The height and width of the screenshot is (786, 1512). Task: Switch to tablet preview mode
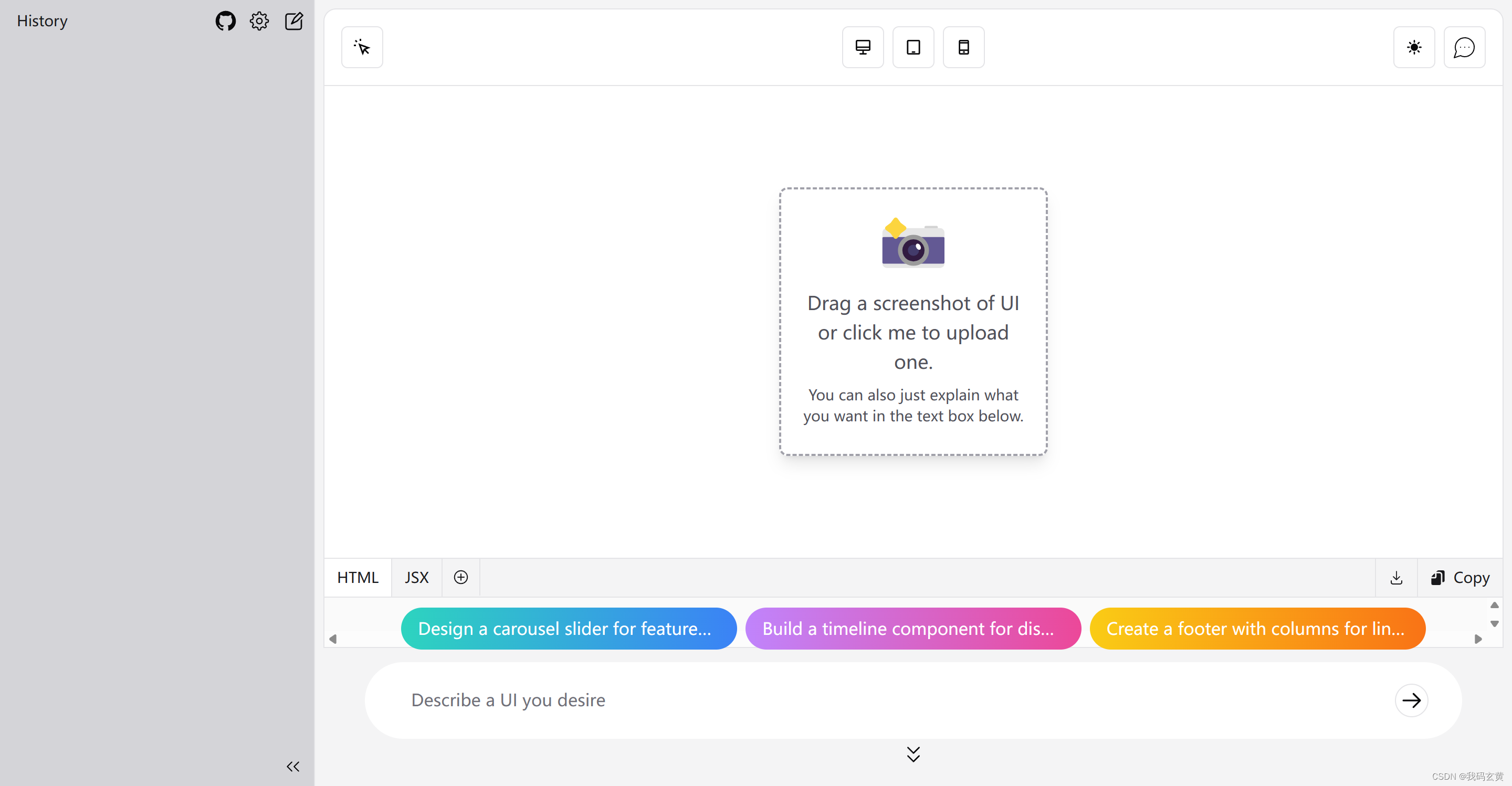[913, 47]
